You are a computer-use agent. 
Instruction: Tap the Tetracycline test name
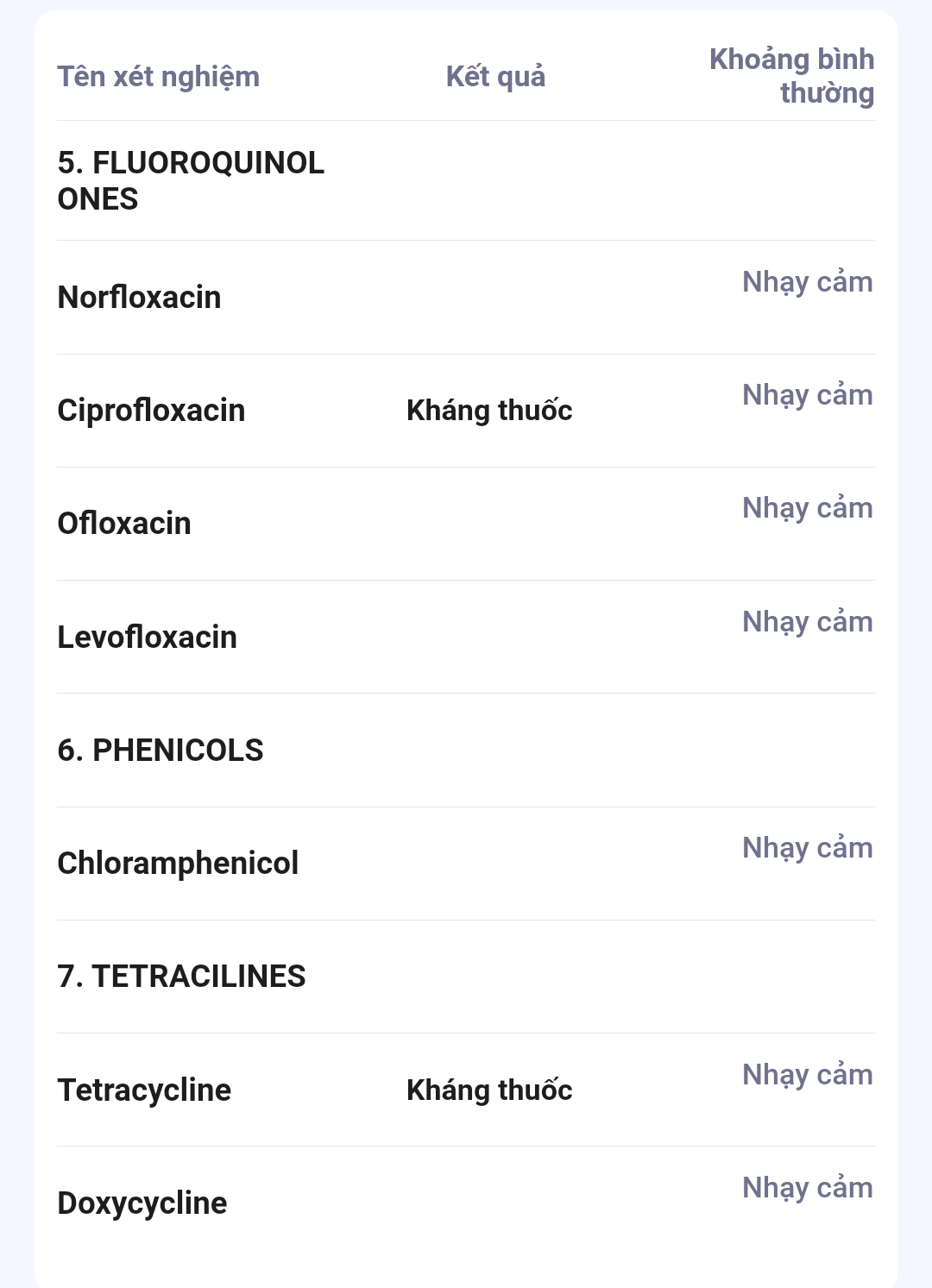(x=144, y=1090)
